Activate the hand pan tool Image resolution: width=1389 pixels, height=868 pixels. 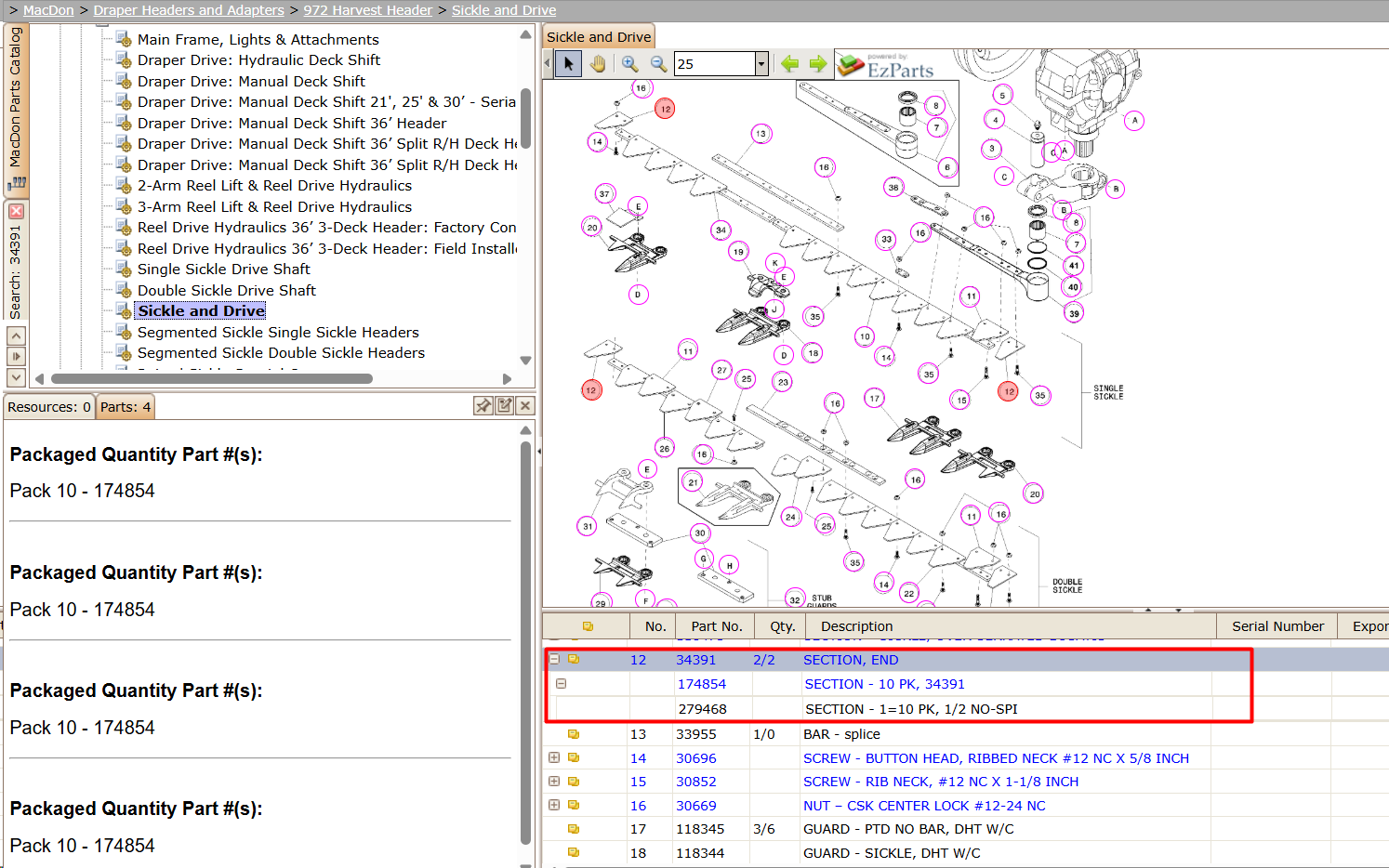[x=597, y=63]
